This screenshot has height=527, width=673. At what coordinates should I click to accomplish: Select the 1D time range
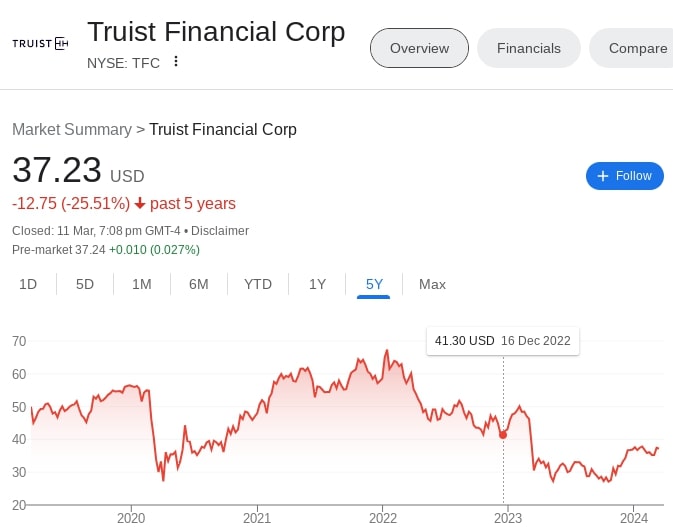tap(28, 284)
